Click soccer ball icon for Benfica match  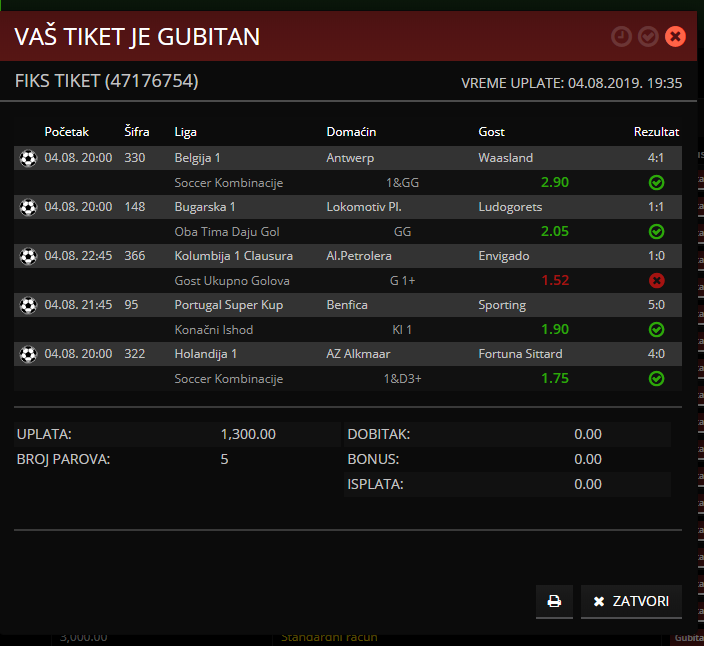tap(28, 305)
